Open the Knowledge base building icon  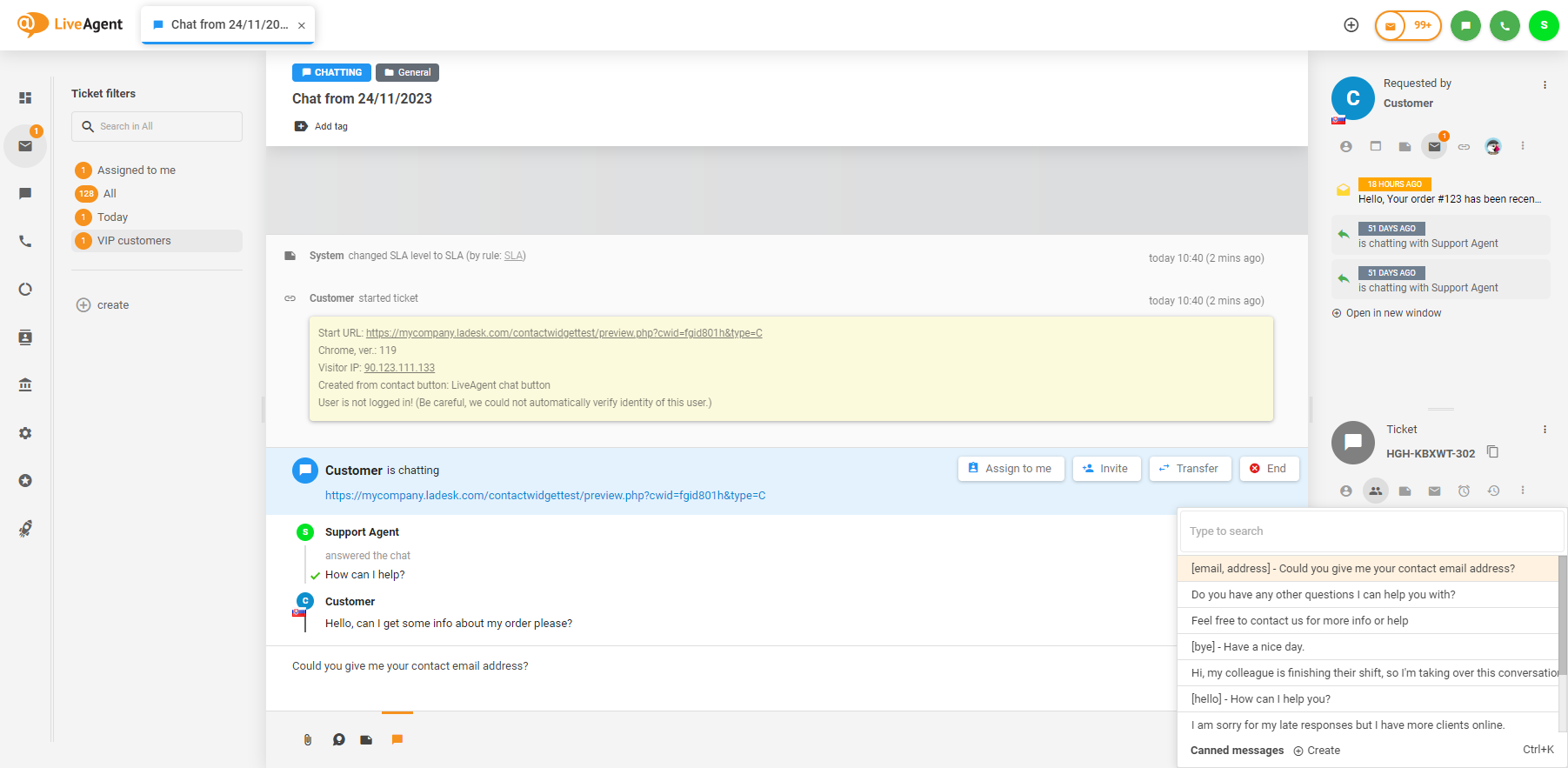click(25, 384)
